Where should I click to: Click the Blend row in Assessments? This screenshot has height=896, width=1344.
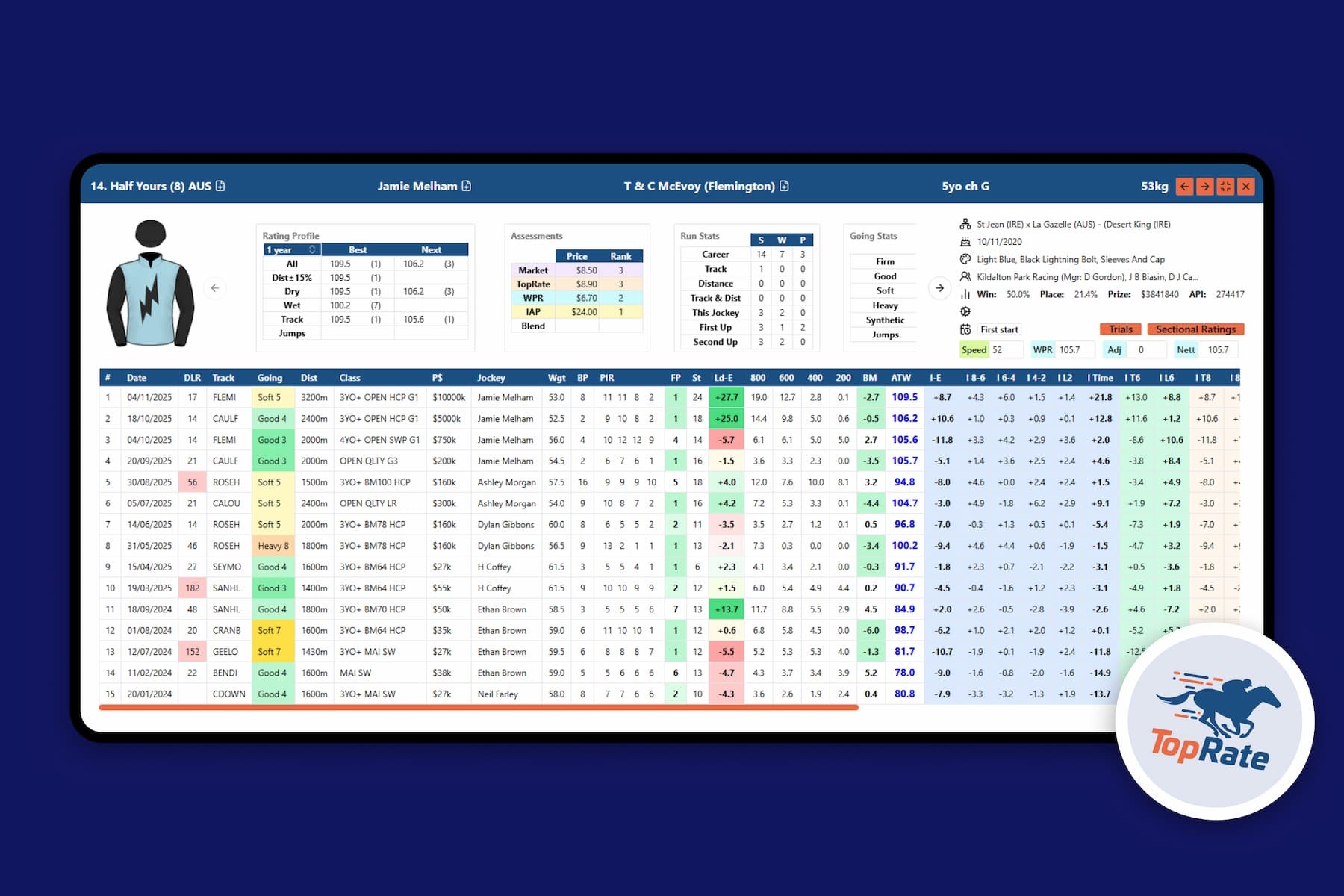576,326
